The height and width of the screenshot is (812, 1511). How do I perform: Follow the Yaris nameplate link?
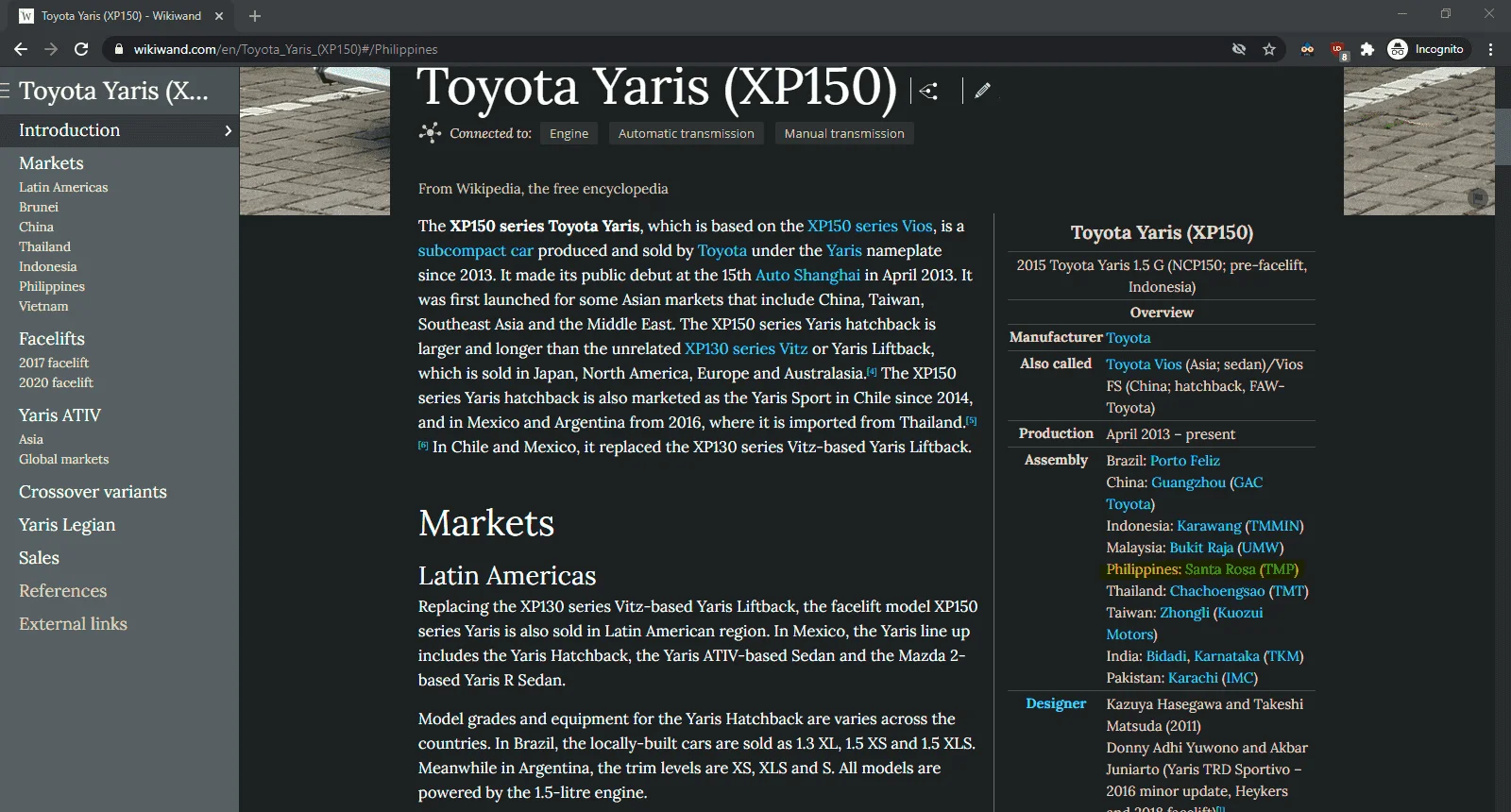844,250
